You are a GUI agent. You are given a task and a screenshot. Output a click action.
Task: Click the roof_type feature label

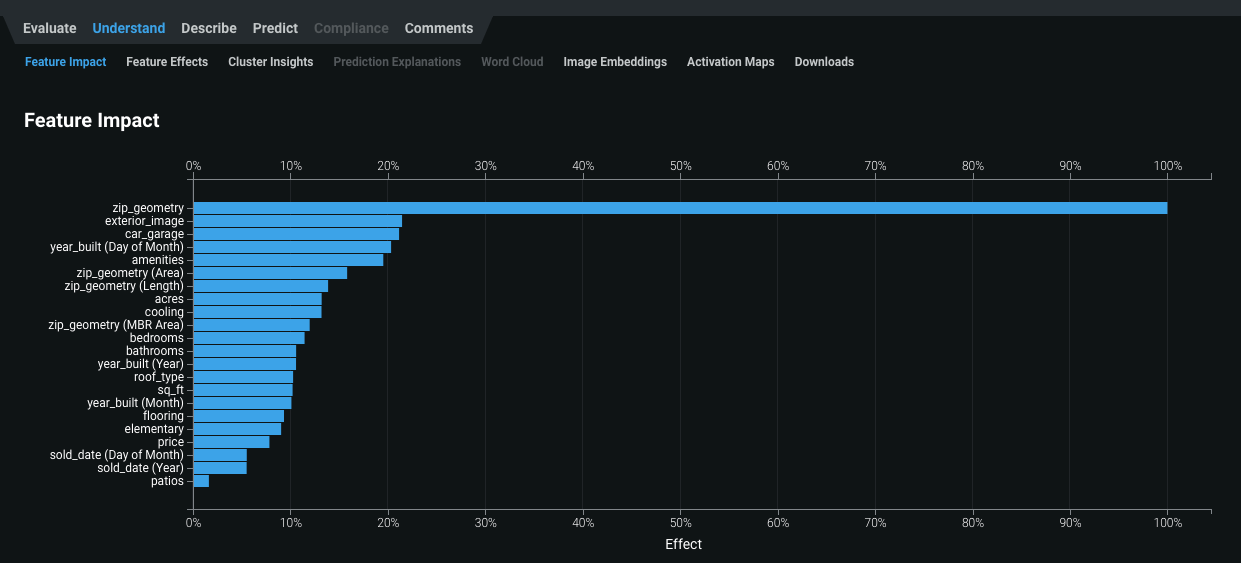point(159,377)
